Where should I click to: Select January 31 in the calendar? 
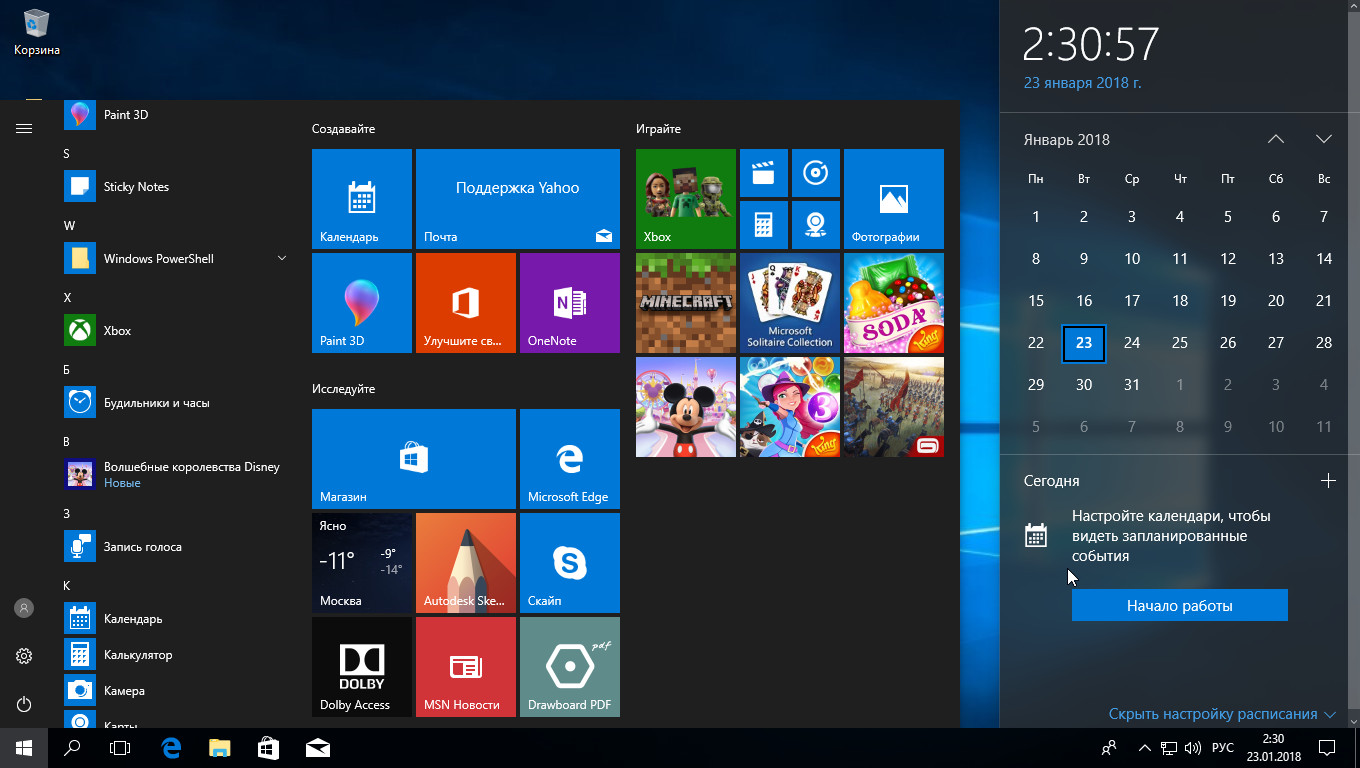[1131, 384]
